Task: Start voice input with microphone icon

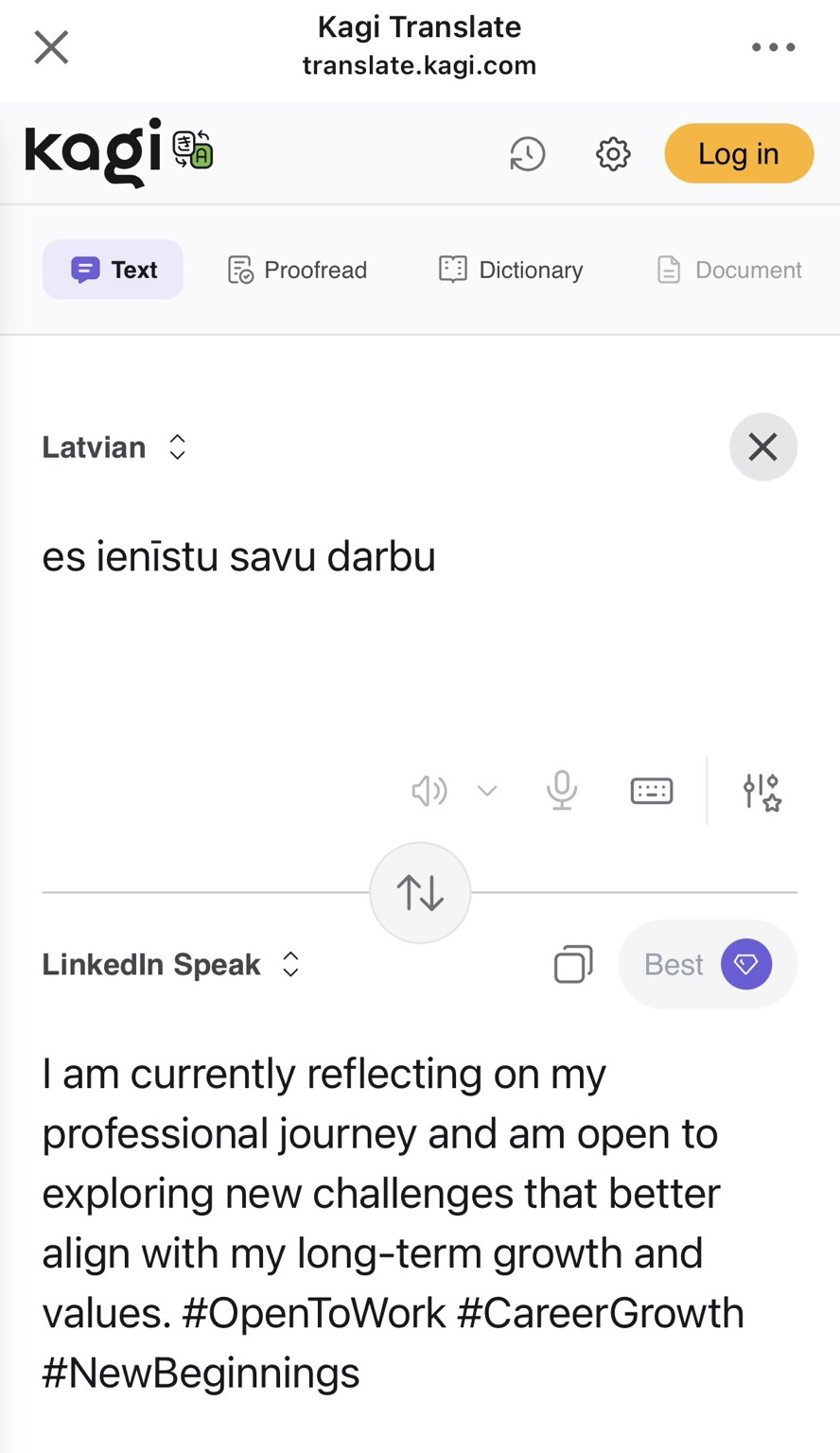Action: pyautogui.click(x=562, y=791)
